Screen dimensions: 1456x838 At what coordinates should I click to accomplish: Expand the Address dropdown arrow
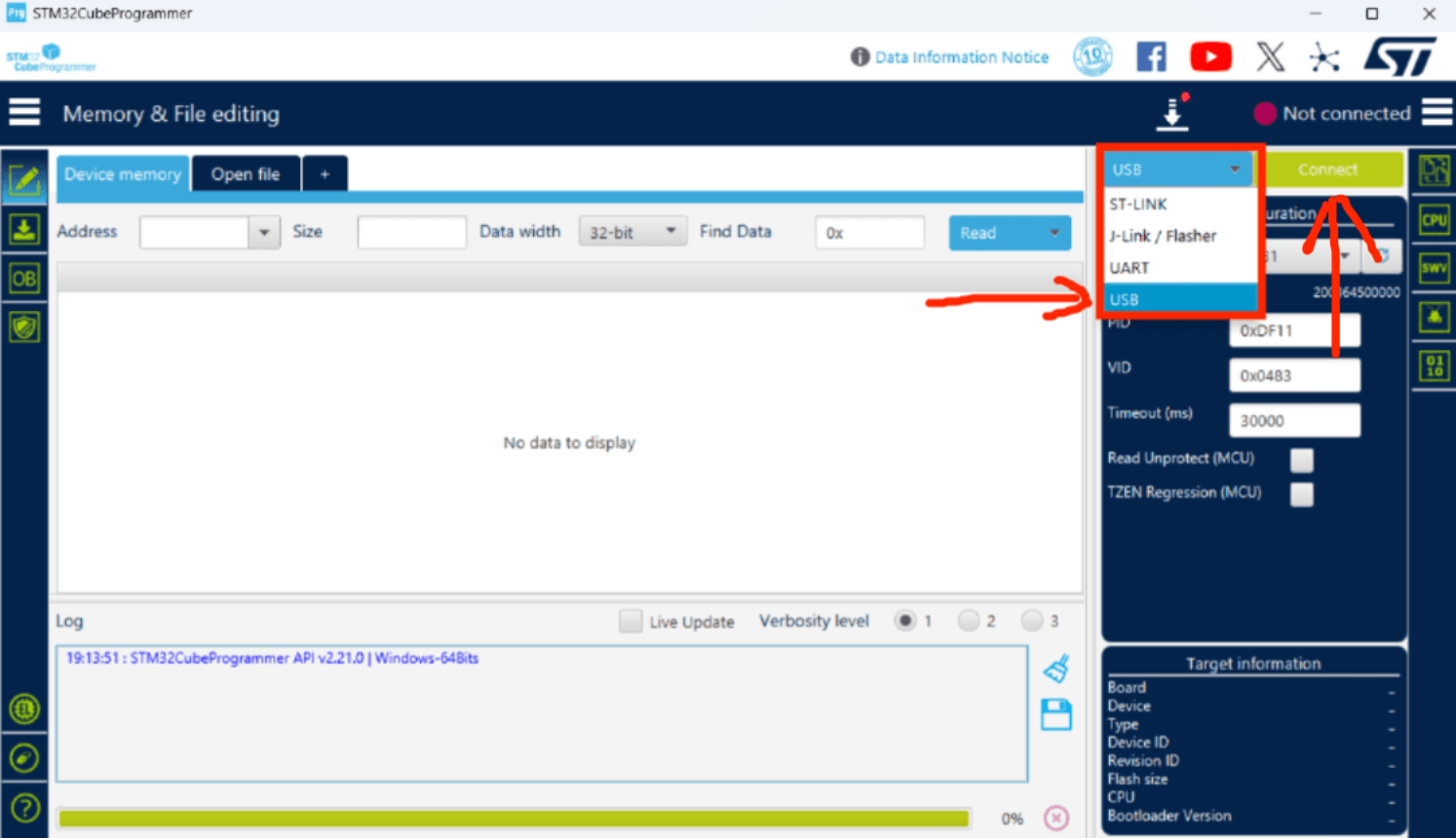(x=264, y=233)
